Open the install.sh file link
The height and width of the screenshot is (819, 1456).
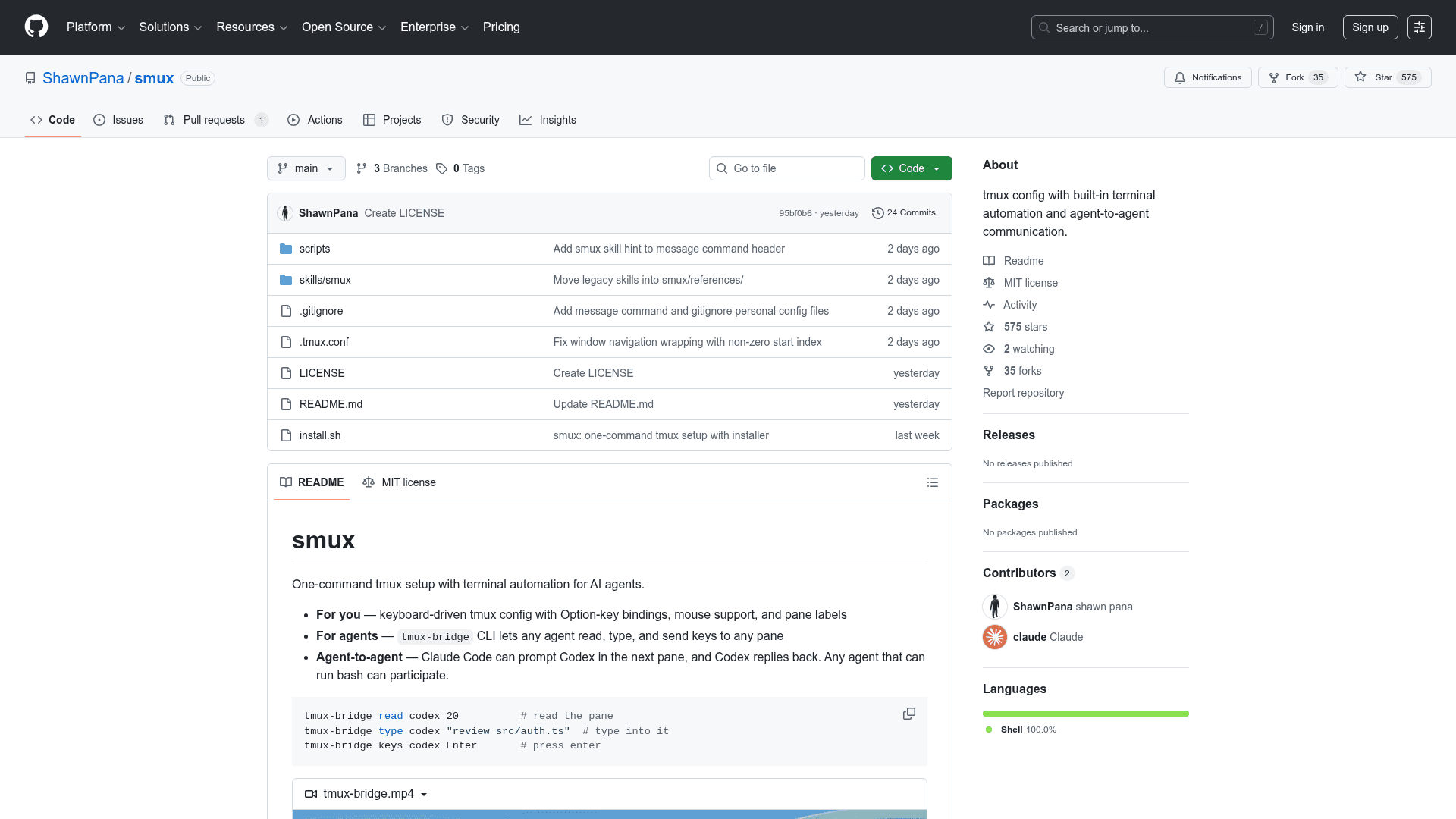(319, 435)
